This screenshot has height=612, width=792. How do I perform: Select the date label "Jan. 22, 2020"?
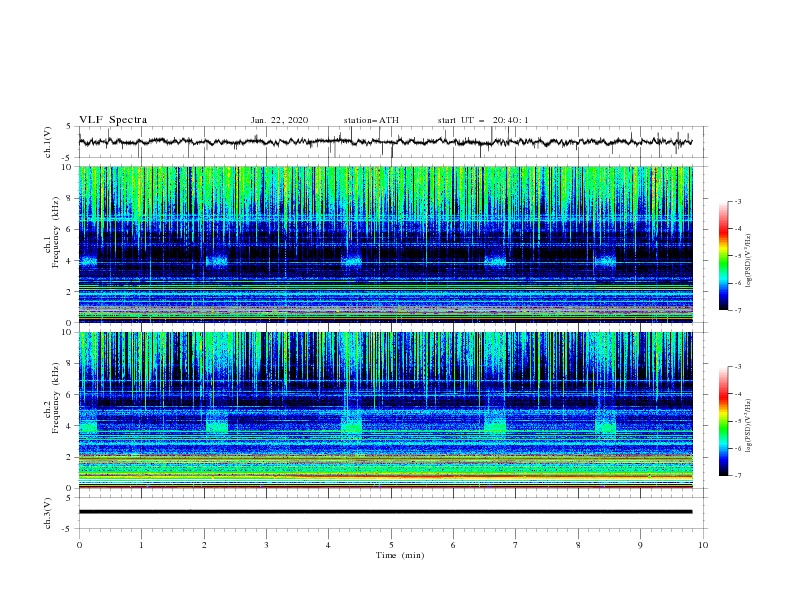[x=279, y=120]
